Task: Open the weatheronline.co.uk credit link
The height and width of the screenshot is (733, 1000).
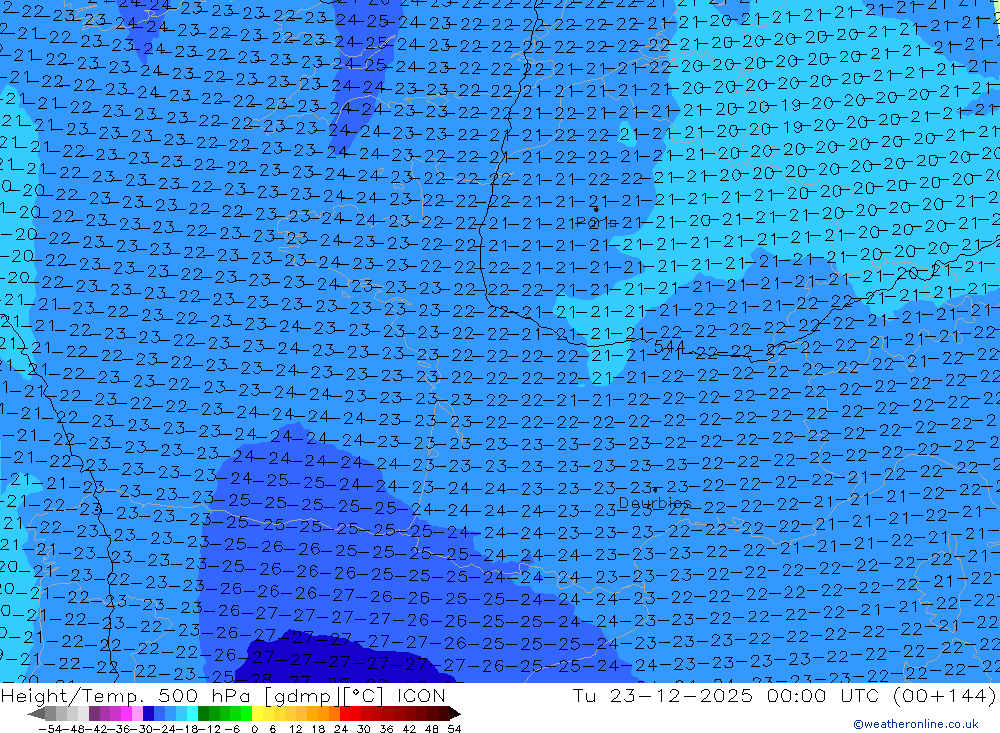Action: (916, 724)
